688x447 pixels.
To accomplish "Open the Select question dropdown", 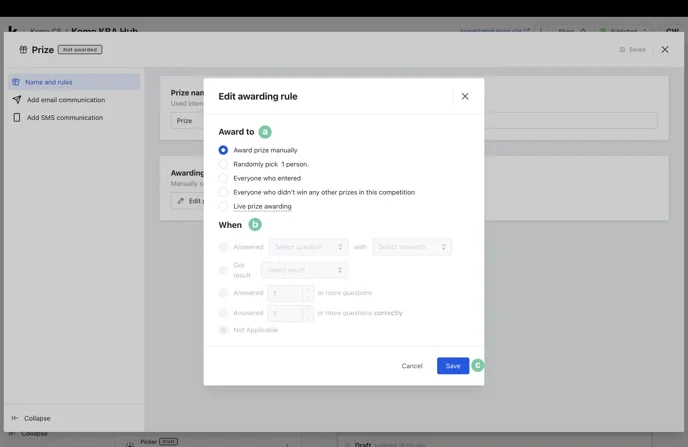I will click(x=308, y=247).
